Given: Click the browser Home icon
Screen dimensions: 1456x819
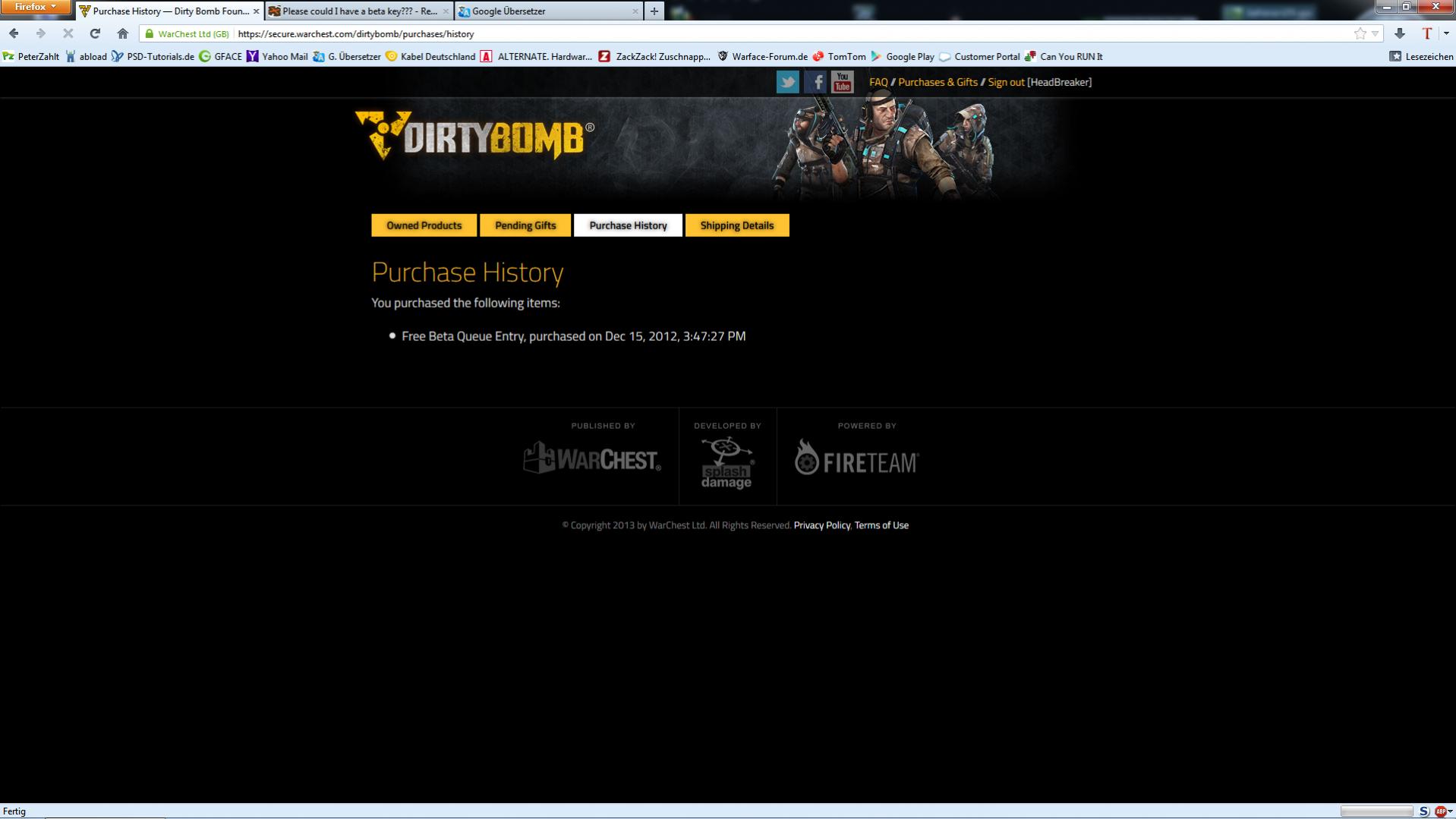Looking at the screenshot, I should (123, 33).
